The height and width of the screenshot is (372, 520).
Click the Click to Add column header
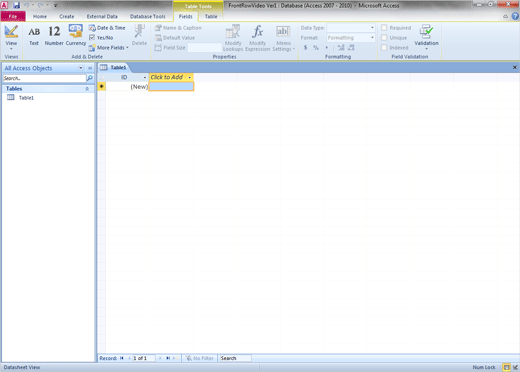(x=171, y=77)
